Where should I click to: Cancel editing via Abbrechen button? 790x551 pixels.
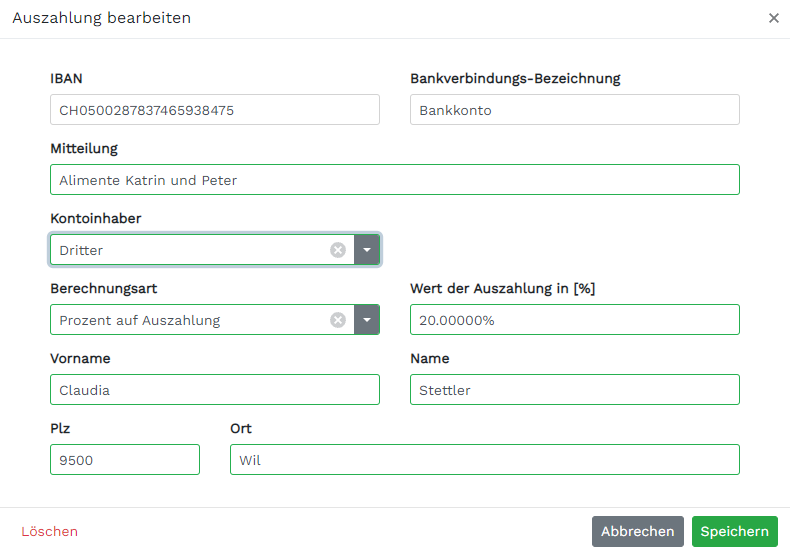[637, 531]
